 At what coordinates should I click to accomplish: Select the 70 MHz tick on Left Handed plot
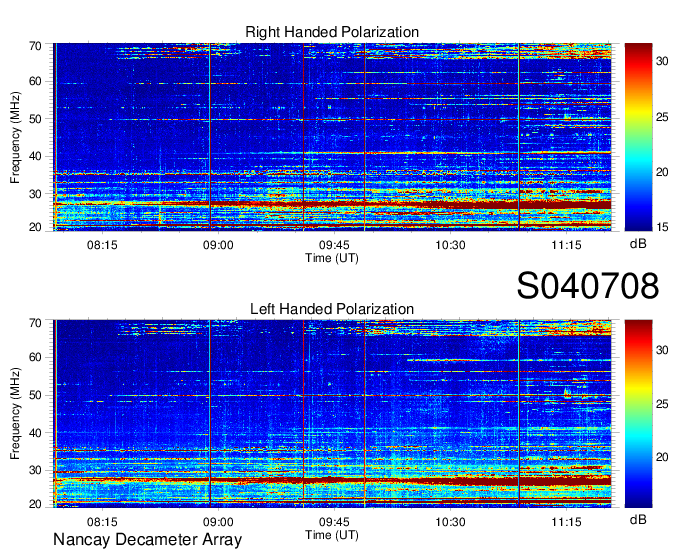click(35, 323)
